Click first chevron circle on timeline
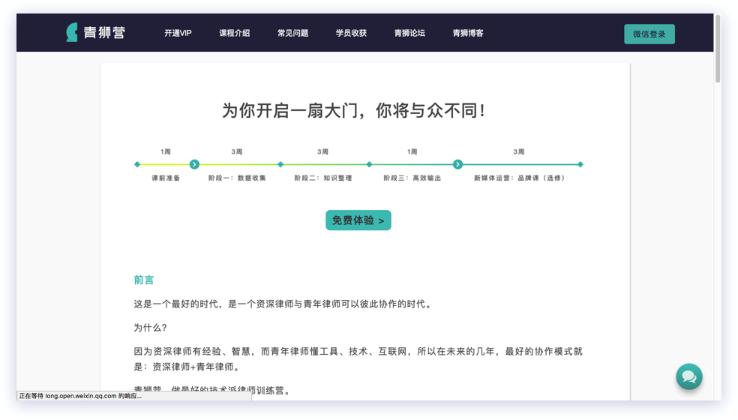The image size is (738, 420). click(194, 164)
